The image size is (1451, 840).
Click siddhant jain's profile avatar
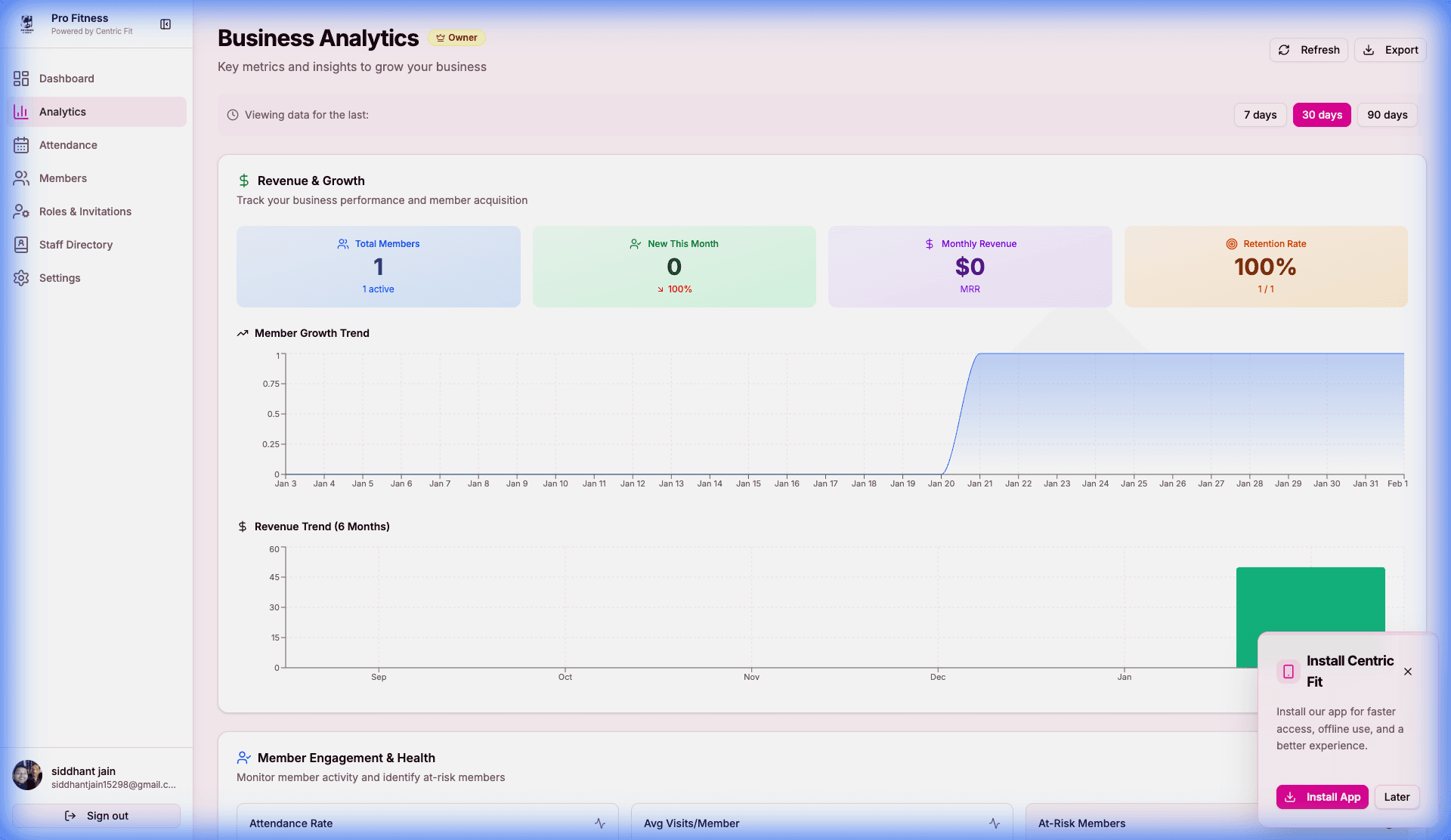click(26, 774)
